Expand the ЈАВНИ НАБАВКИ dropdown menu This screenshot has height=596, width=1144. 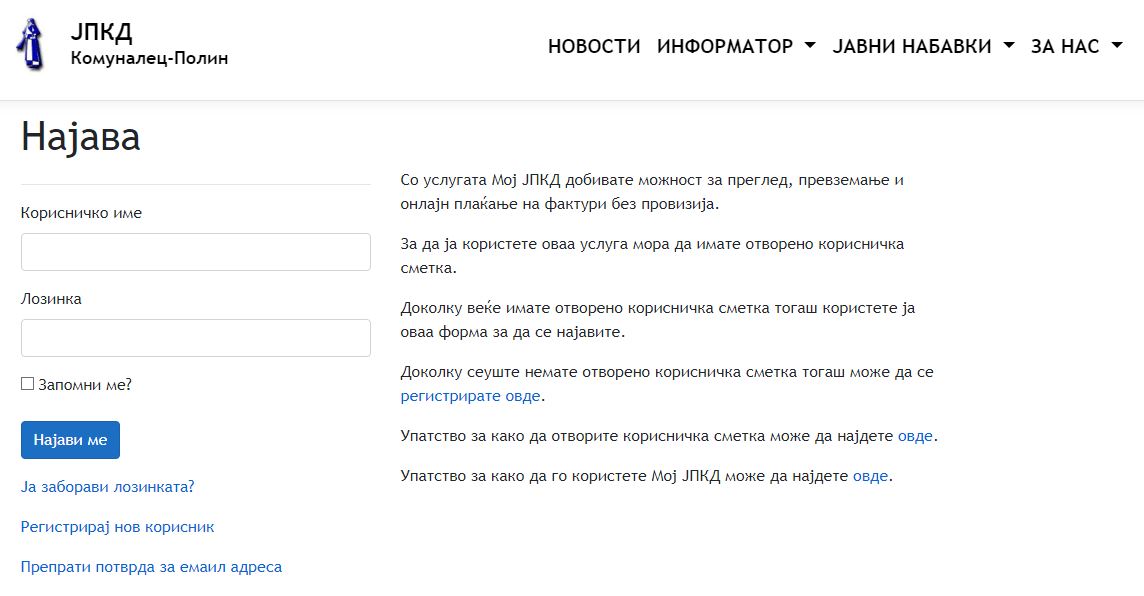924,46
